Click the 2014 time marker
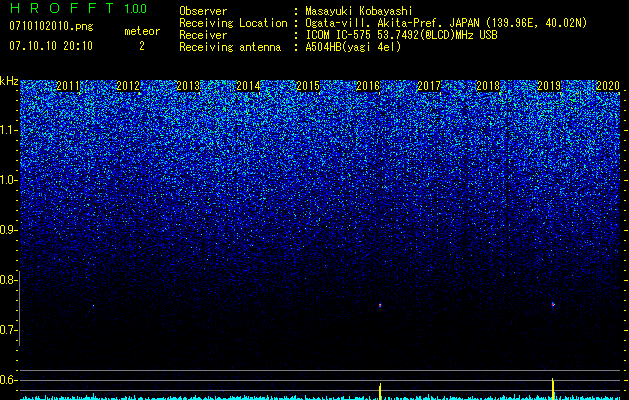This screenshot has width=629, height=400. (x=248, y=86)
